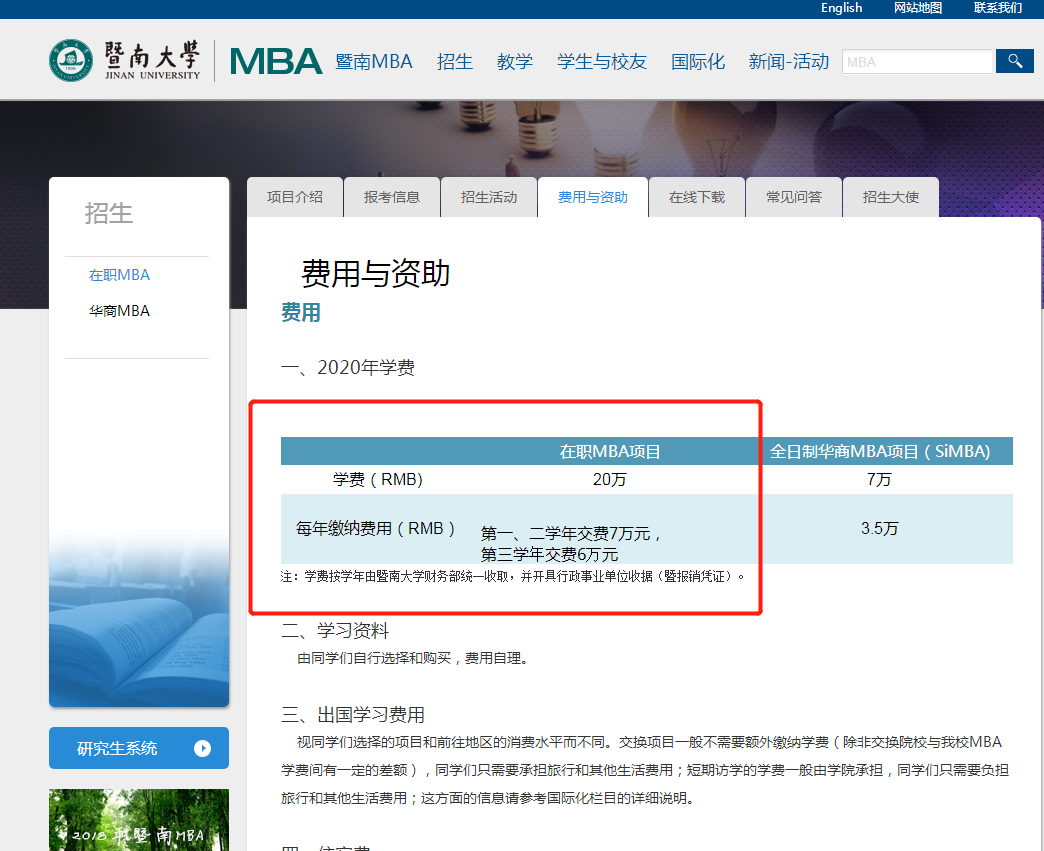Screen dimensions: 1044x851
Task: Click the 学费（RMB) row label
Action: pos(378,479)
